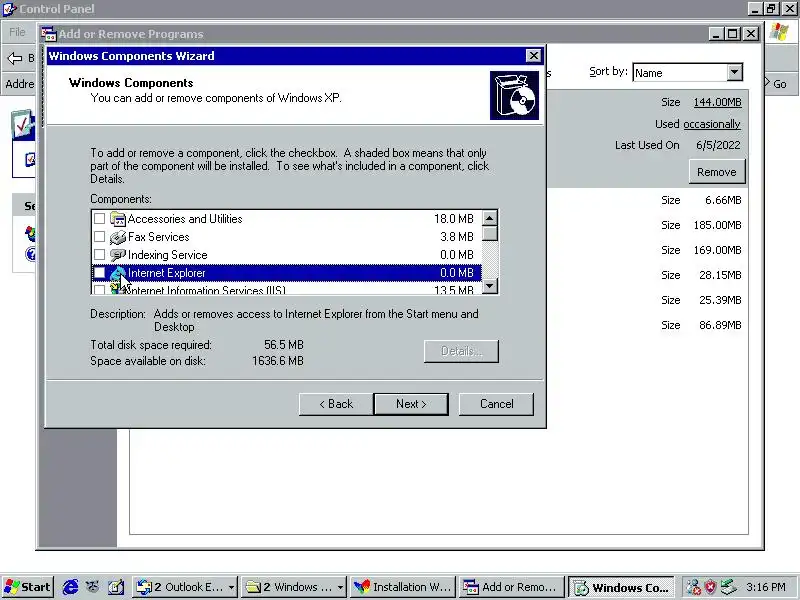
Task: Click the 3:16 PM taskbar clock
Action: [765, 587]
